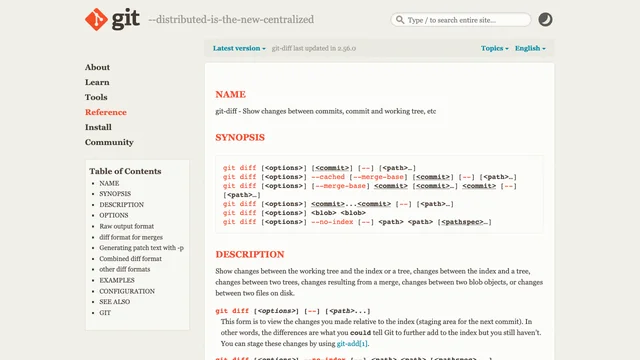
Task: Click the --no-index option in synopsis block
Action: click(x=332, y=222)
